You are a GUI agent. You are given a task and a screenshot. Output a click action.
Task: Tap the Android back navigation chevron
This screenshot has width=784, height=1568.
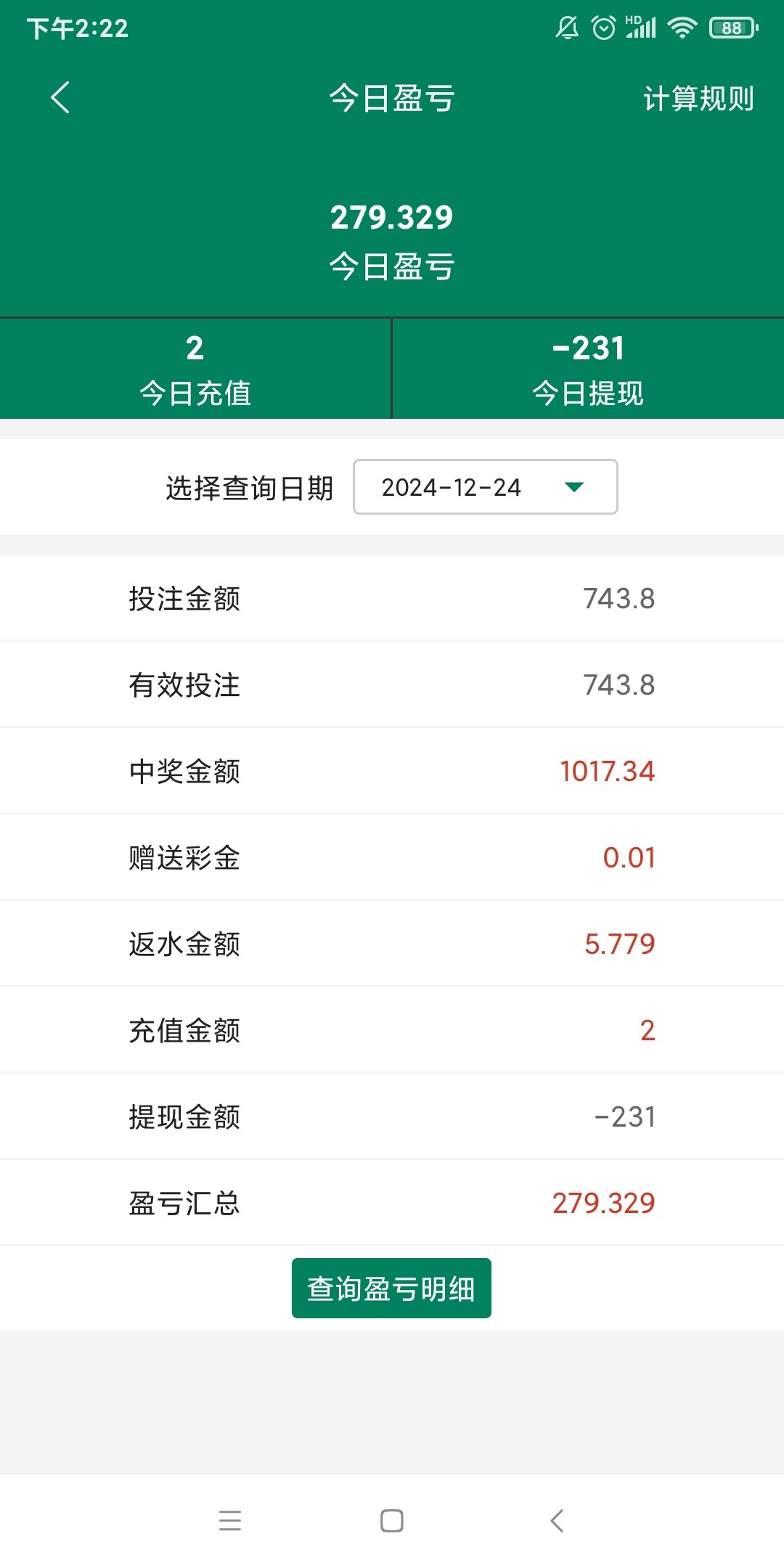click(557, 1520)
